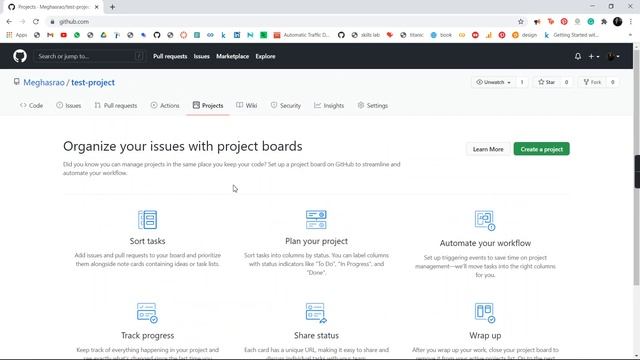Image resolution: width=640 pixels, height=360 pixels.
Task: Switch to the Security tab
Action: tap(286, 105)
